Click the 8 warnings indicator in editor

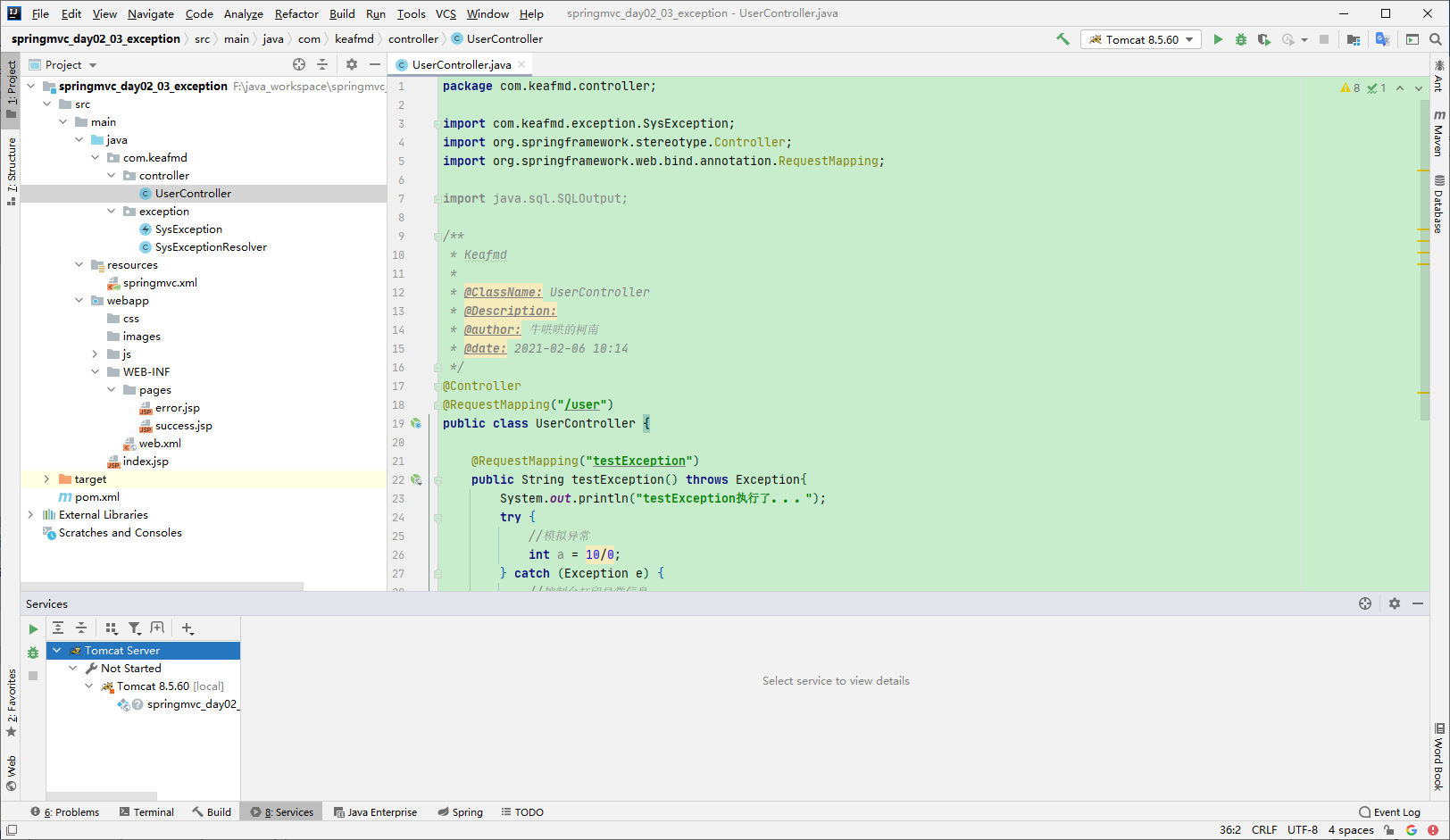(x=1350, y=87)
